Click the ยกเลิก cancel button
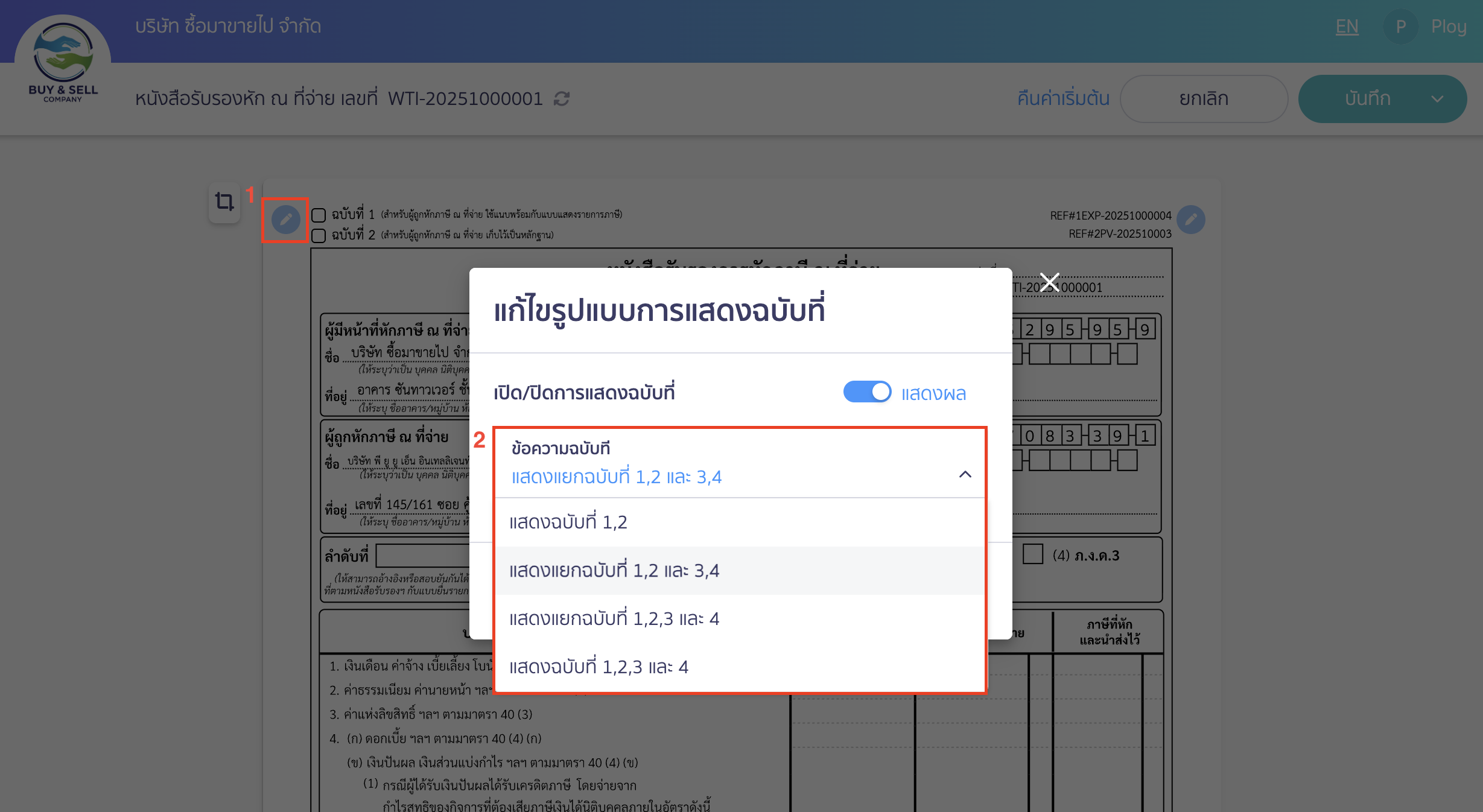This screenshot has width=1483, height=812. click(1204, 99)
